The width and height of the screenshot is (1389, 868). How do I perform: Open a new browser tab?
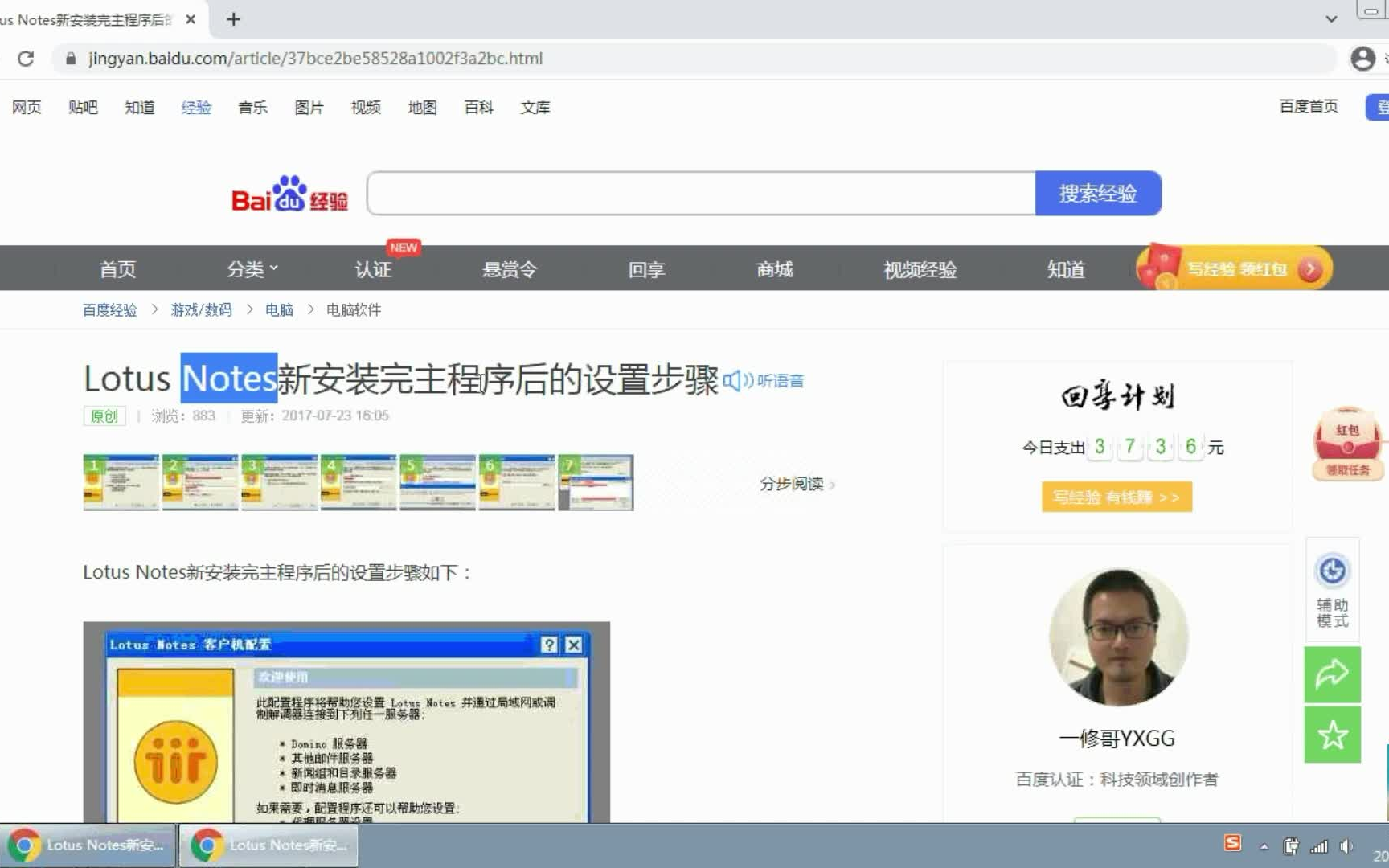click(x=233, y=19)
